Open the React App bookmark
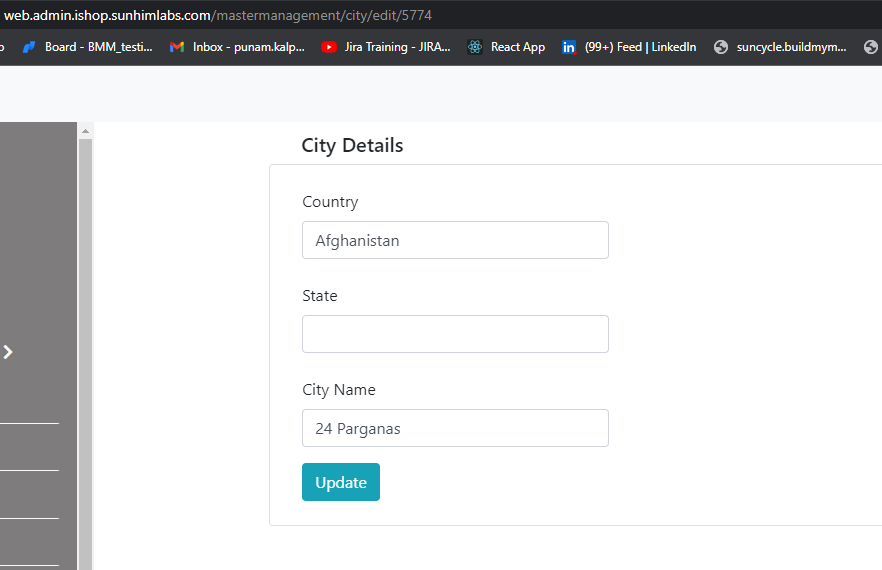 tap(506, 47)
